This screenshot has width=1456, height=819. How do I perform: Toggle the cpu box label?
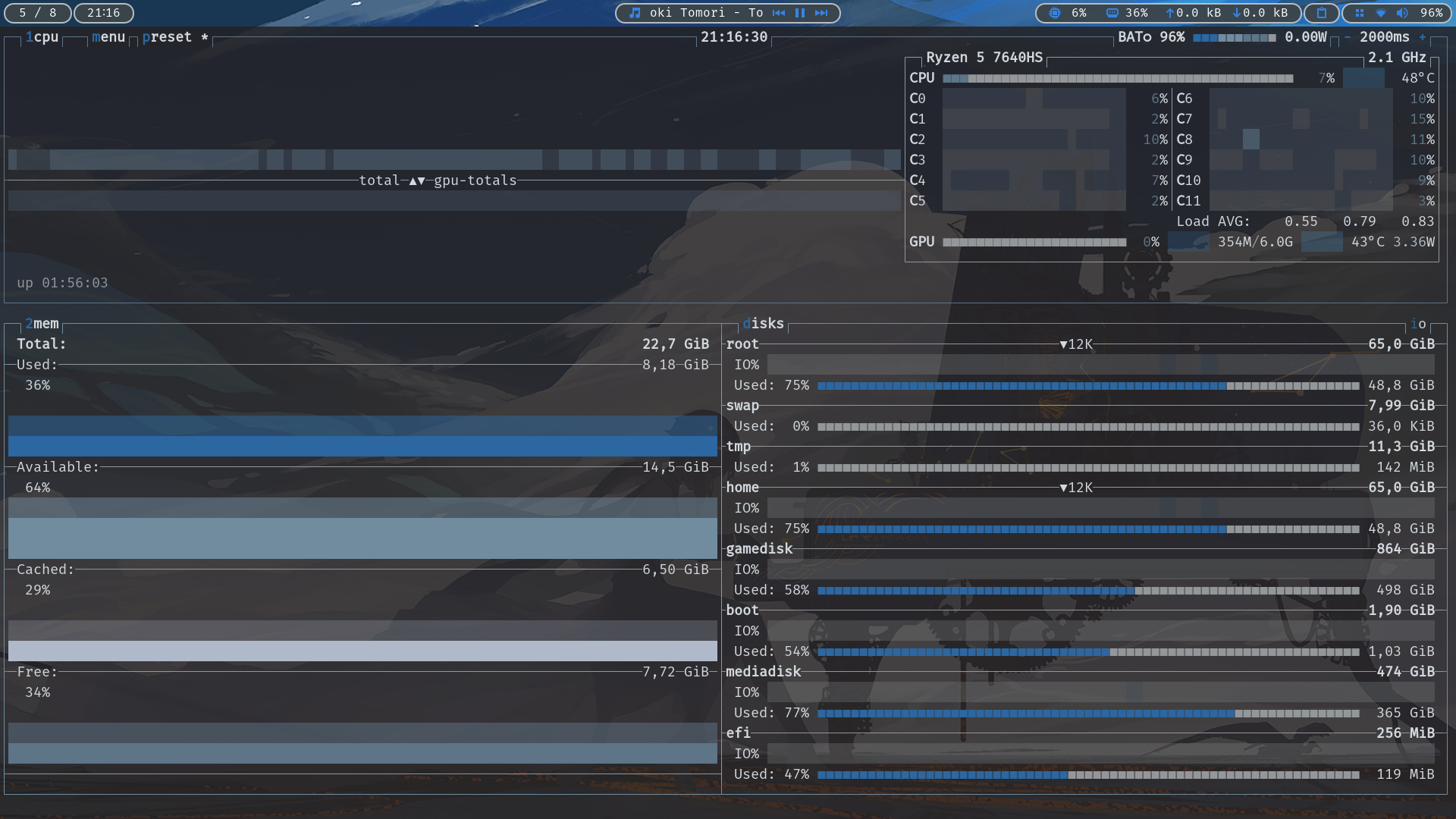point(42,37)
